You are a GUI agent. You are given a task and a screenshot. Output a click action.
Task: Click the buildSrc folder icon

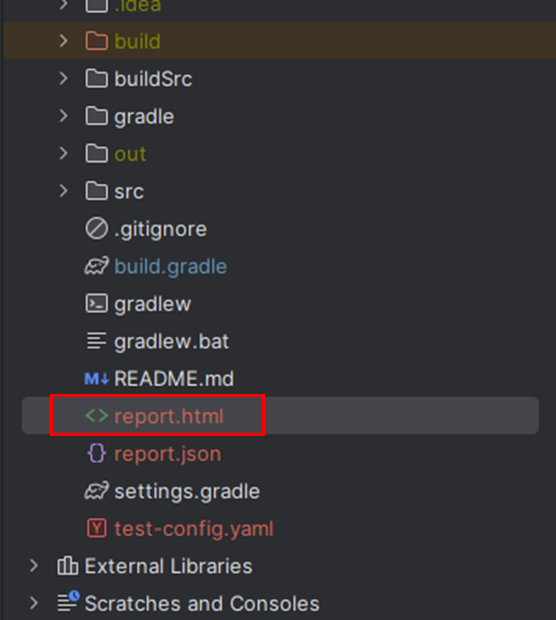tap(96, 78)
